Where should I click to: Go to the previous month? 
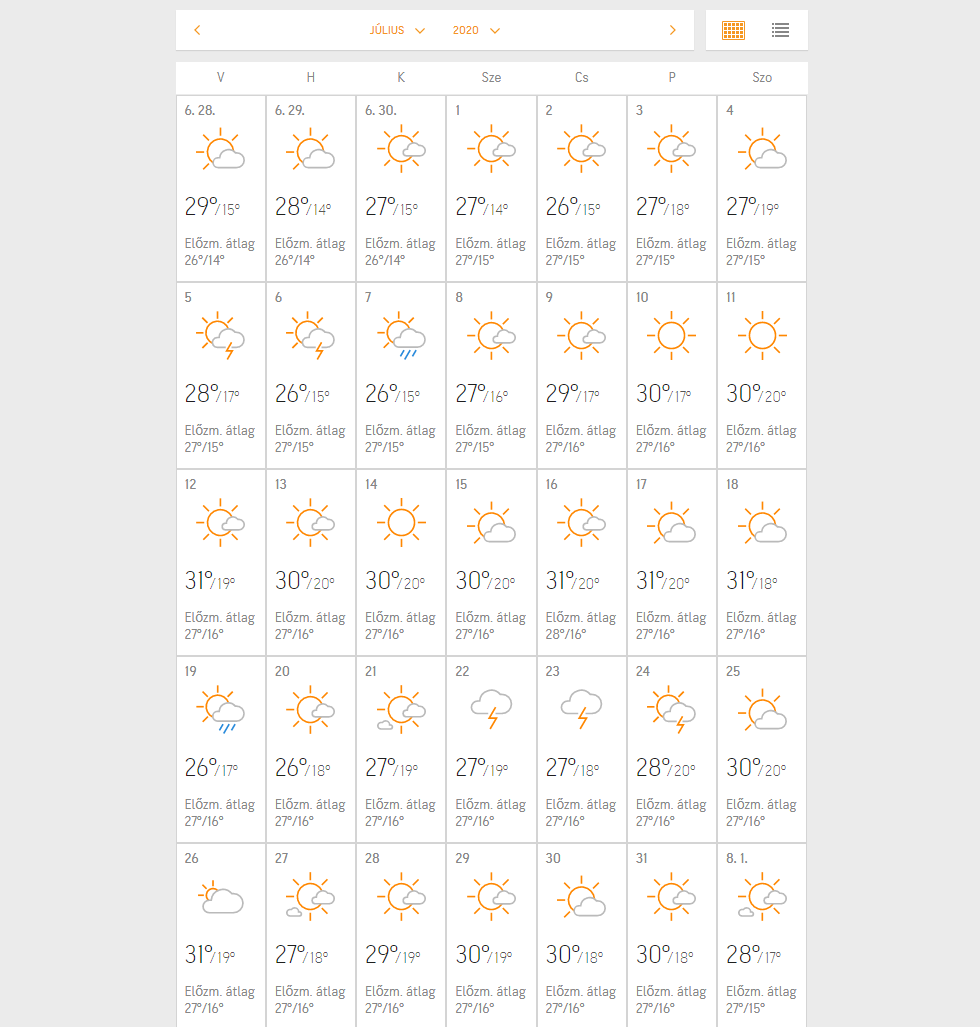click(x=197, y=30)
